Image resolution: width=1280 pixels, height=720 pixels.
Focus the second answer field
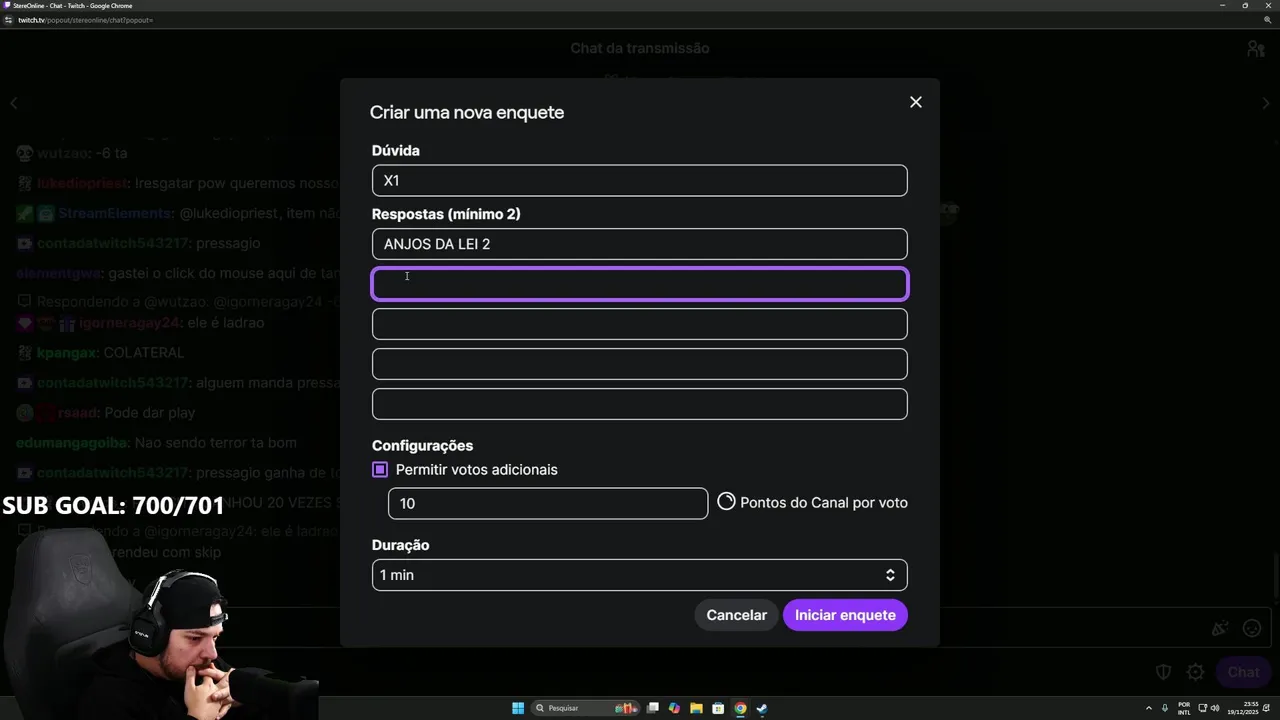(640, 284)
